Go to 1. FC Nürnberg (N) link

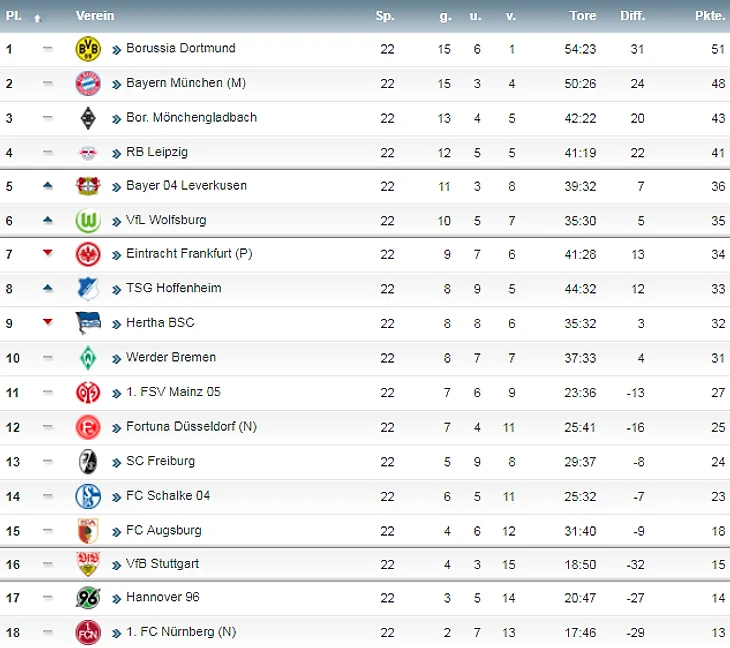181,632
